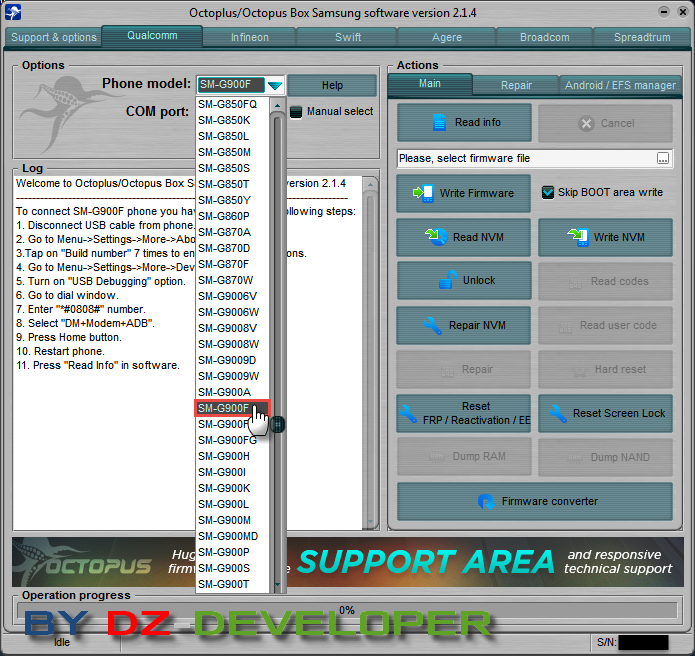
Task: Select SM-G900F in the model list
Action: click(232, 408)
